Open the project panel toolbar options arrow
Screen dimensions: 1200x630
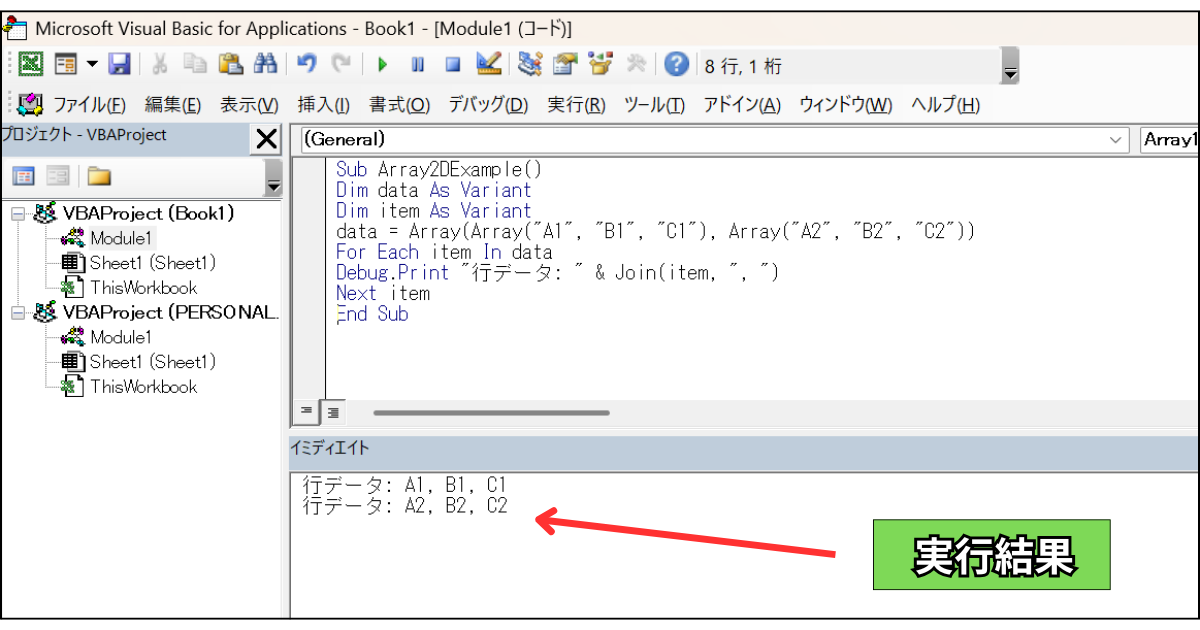(x=273, y=177)
